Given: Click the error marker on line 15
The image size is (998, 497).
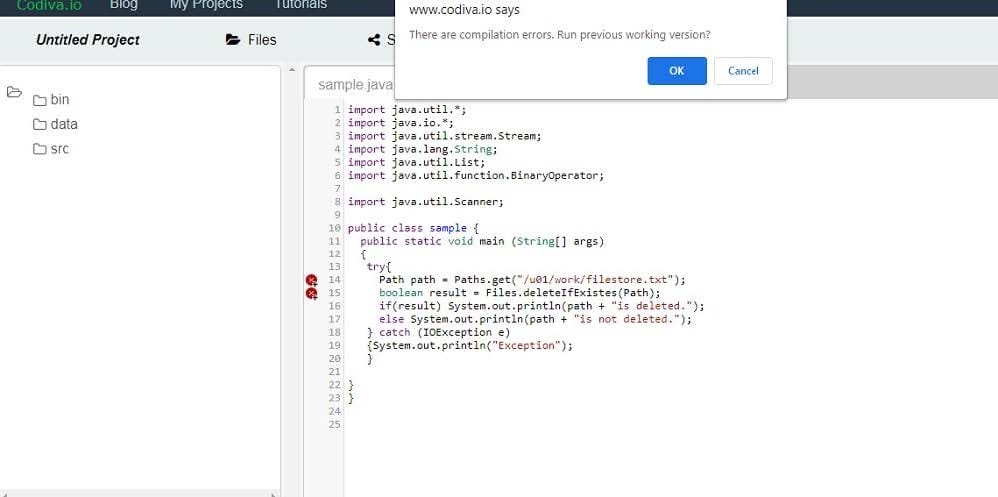Looking at the screenshot, I should coord(311,293).
